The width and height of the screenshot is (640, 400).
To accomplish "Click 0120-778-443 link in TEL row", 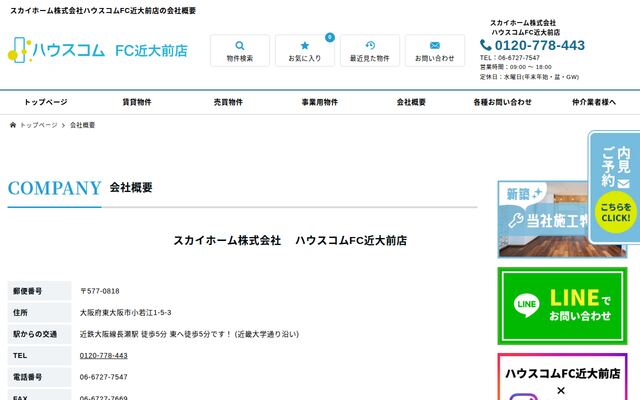I will point(104,356).
